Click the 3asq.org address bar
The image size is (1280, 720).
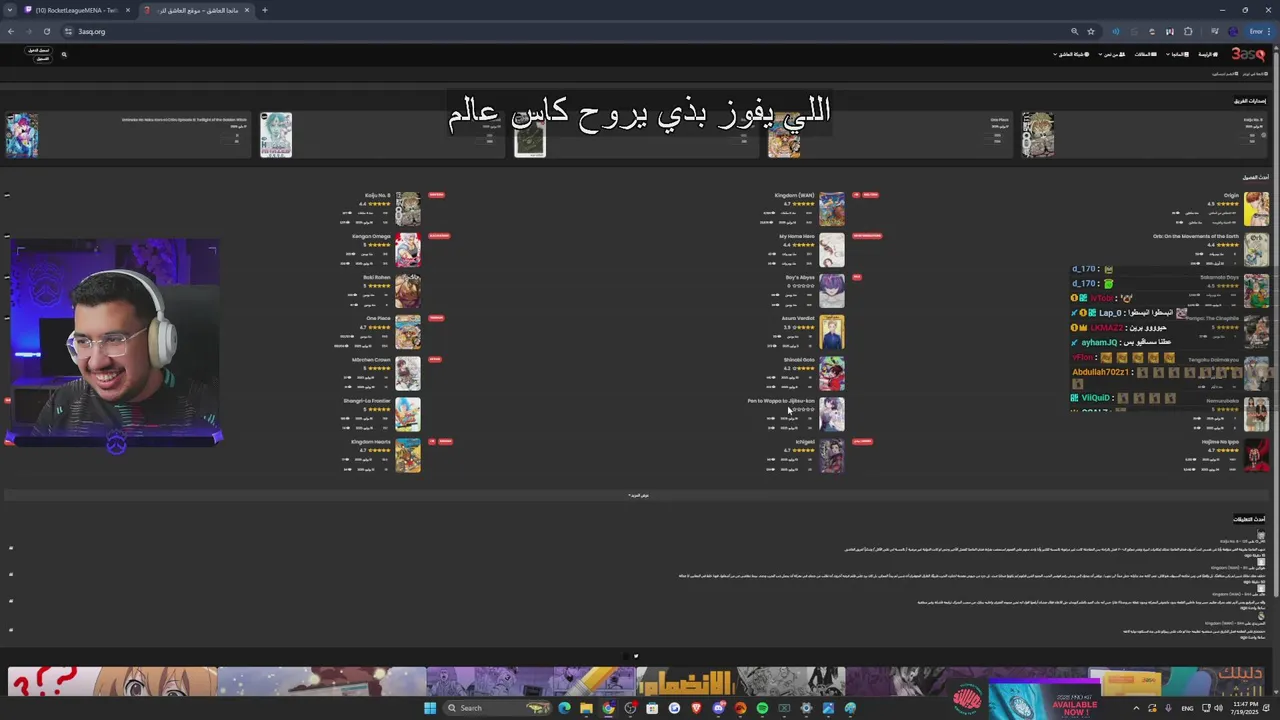click(560, 31)
